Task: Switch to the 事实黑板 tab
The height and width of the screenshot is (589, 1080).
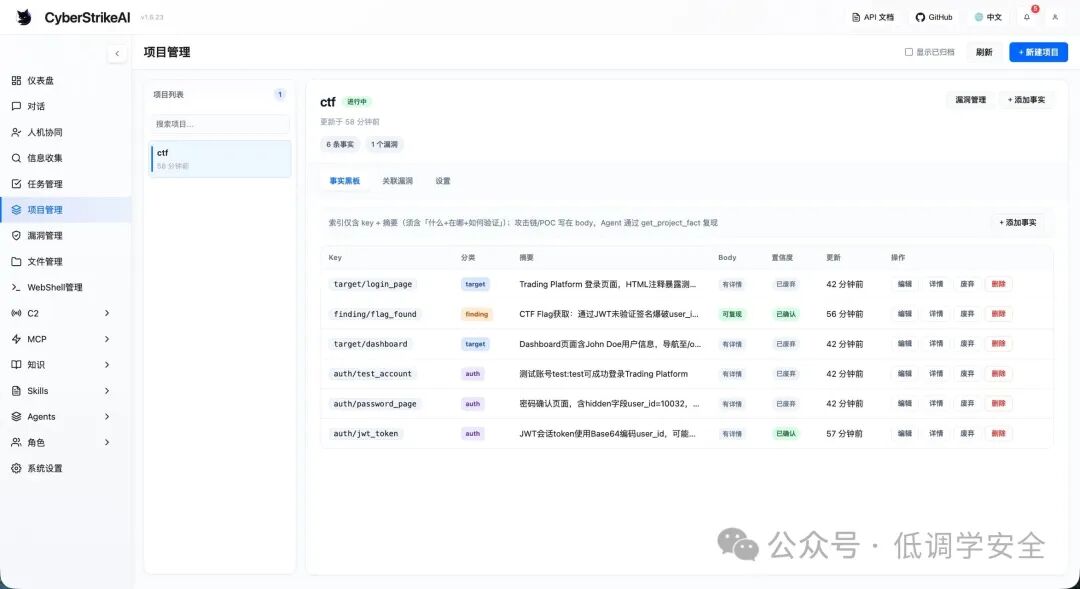Action: (344, 181)
